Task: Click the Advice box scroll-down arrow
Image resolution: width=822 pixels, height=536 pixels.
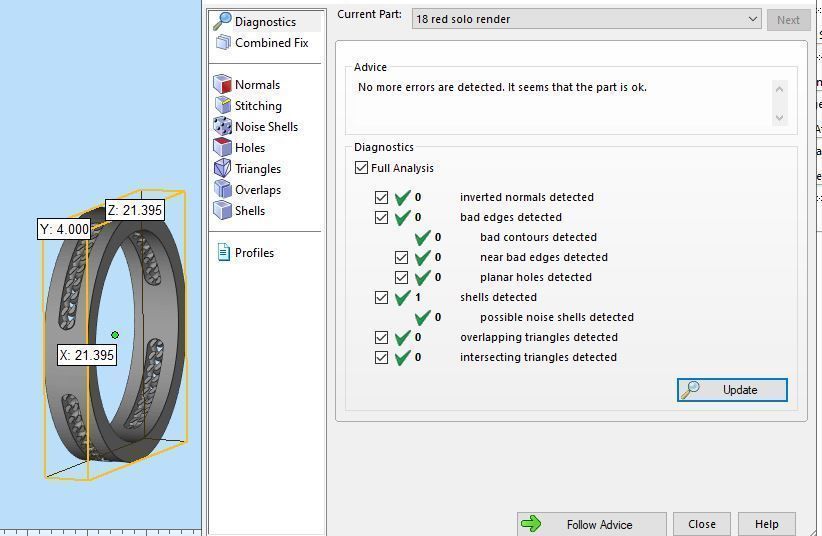Action: pos(779,117)
